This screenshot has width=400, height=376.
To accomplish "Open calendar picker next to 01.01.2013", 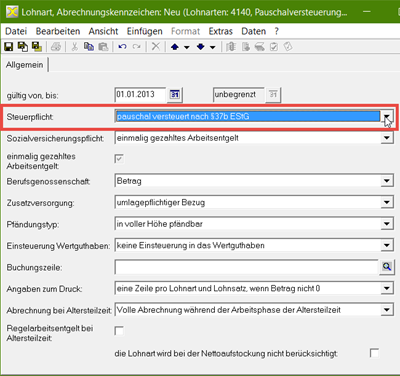I will [175, 95].
